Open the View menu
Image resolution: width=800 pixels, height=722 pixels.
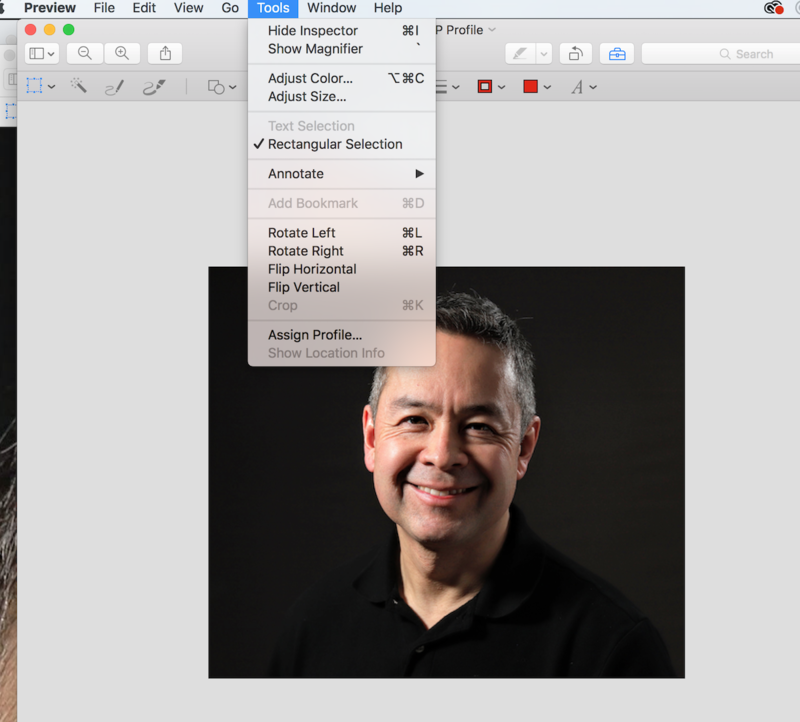click(x=188, y=8)
